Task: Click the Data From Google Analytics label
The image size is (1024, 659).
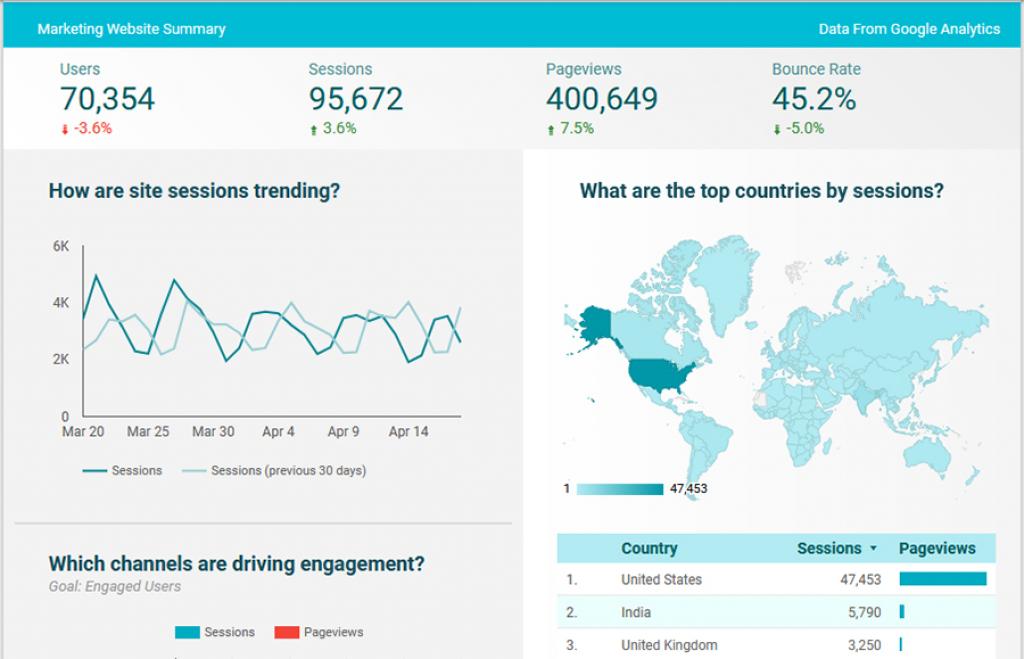Action: (x=909, y=29)
